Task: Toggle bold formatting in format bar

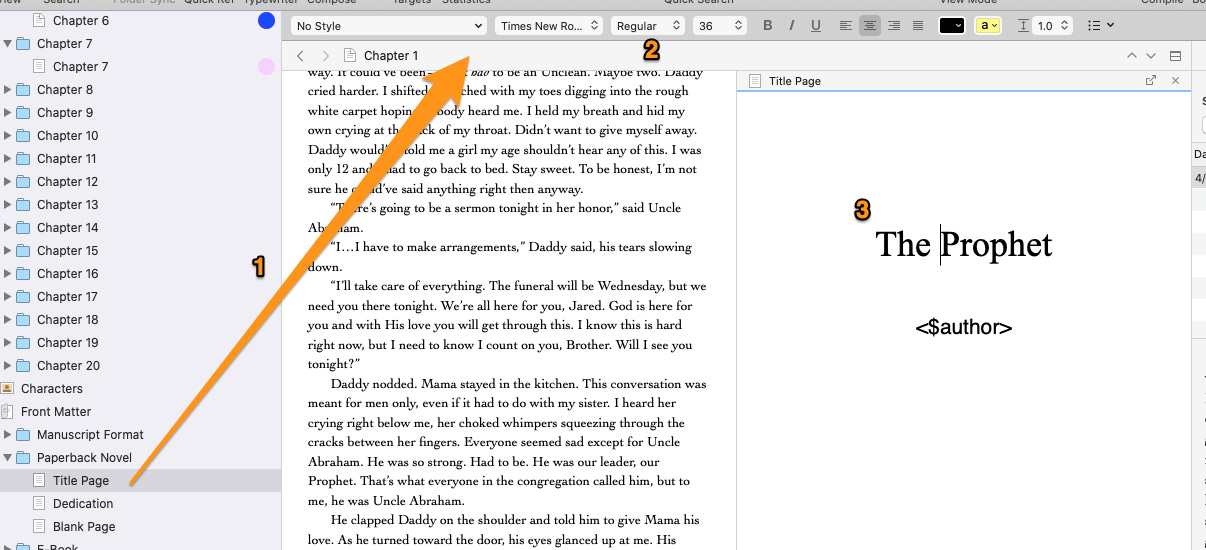Action: [x=768, y=26]
